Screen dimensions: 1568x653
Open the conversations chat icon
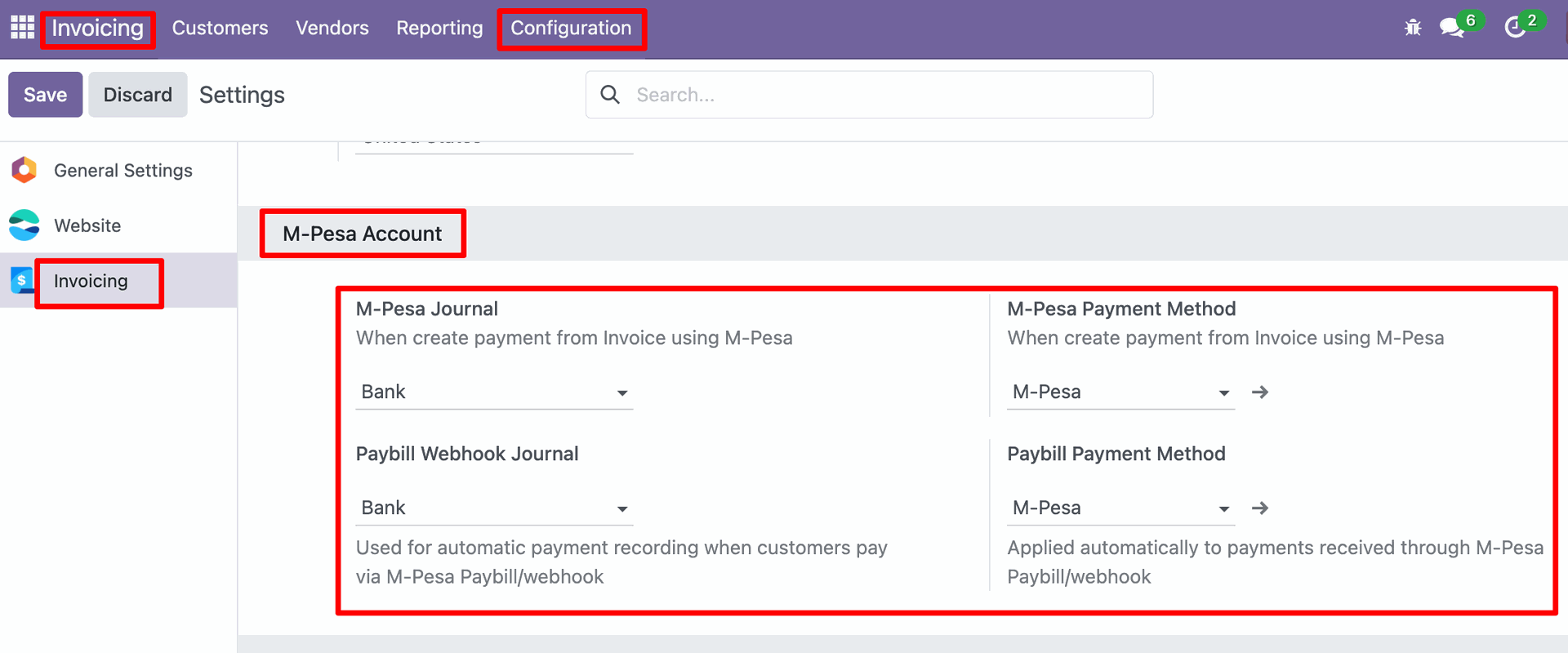[x=1451, y=28]
